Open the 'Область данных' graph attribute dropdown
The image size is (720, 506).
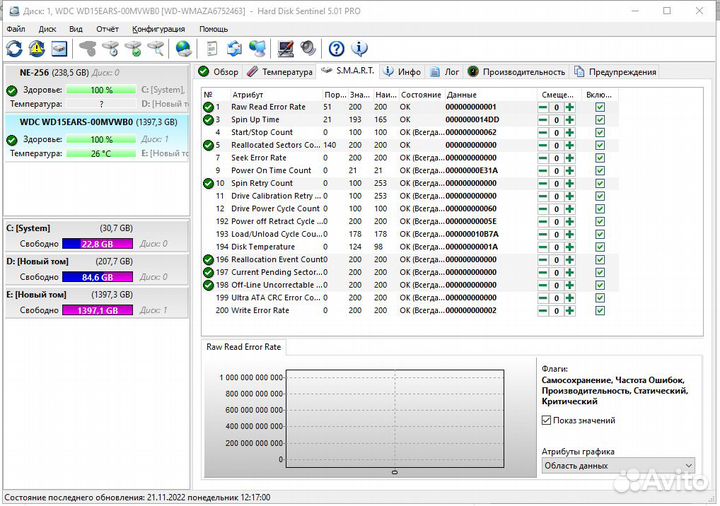pos(618,466)
